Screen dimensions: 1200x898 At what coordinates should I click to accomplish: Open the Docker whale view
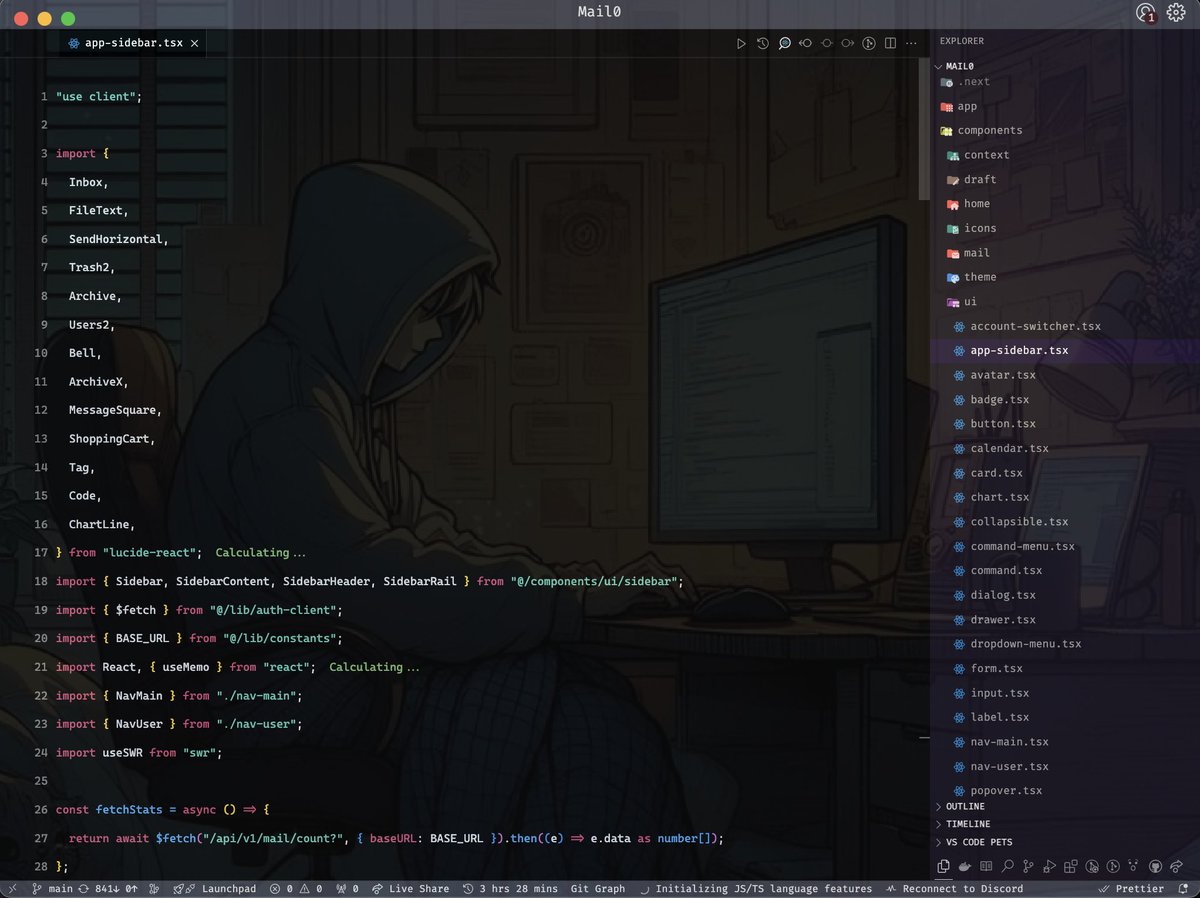point(964,866)
